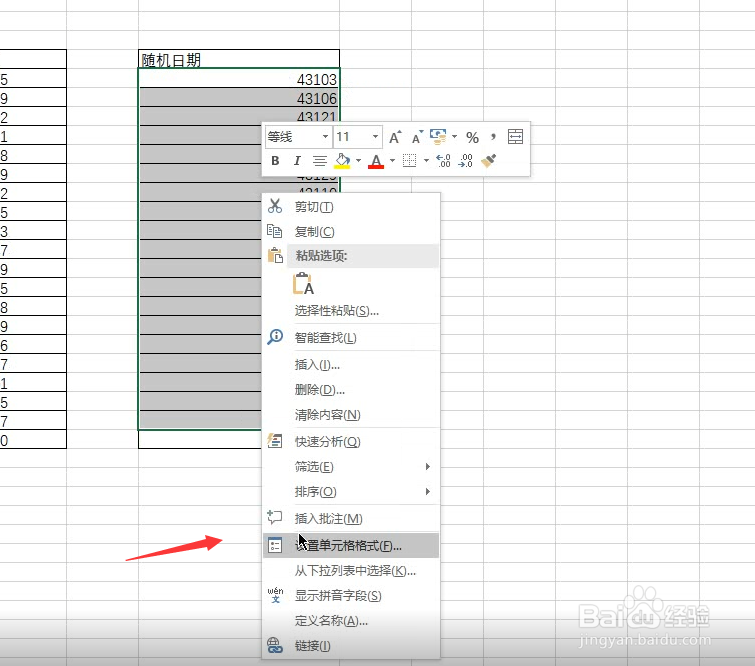Click the merge and center icon
The width and height of the screenshot is (755, 666).
tap(515, 137)
